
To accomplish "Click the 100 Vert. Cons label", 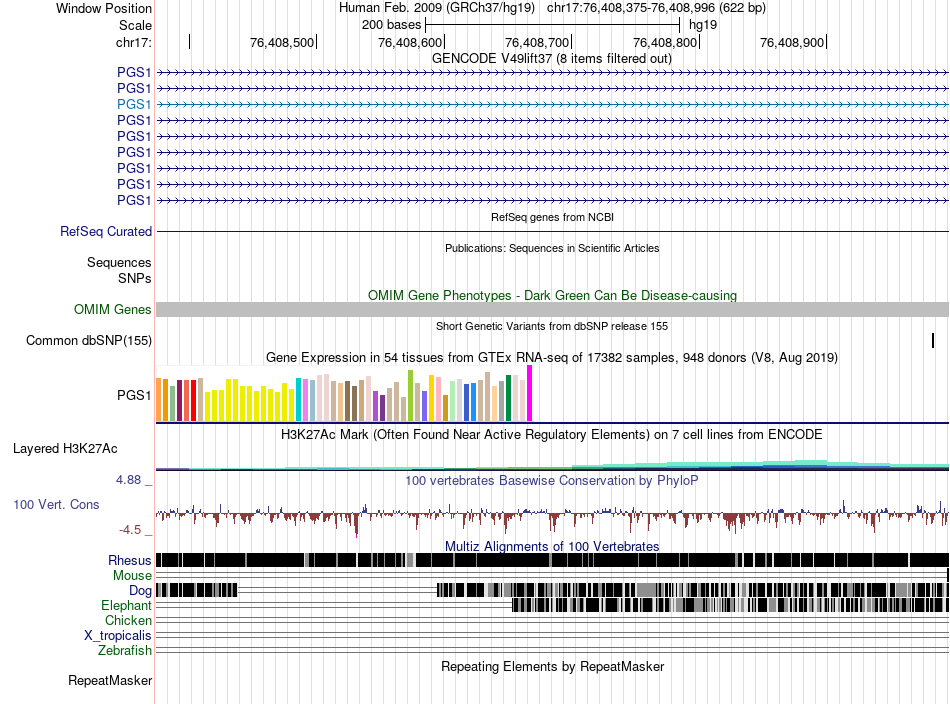I will click(56, 505).
